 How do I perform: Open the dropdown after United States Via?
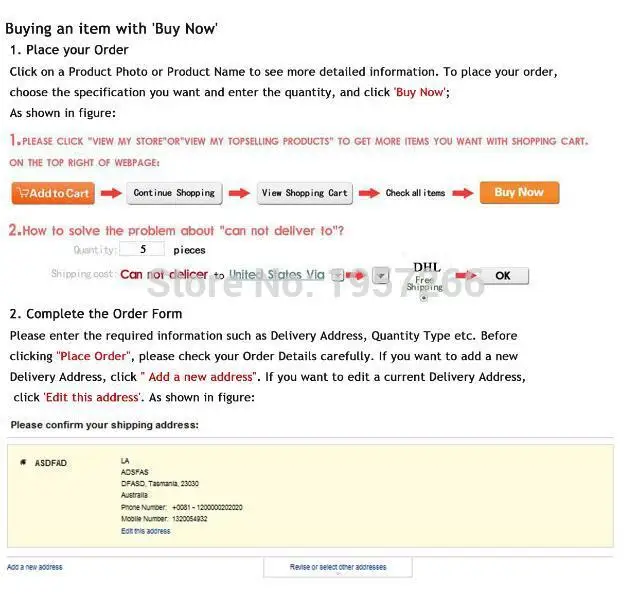pyautogui.click(x=337, y=275)
